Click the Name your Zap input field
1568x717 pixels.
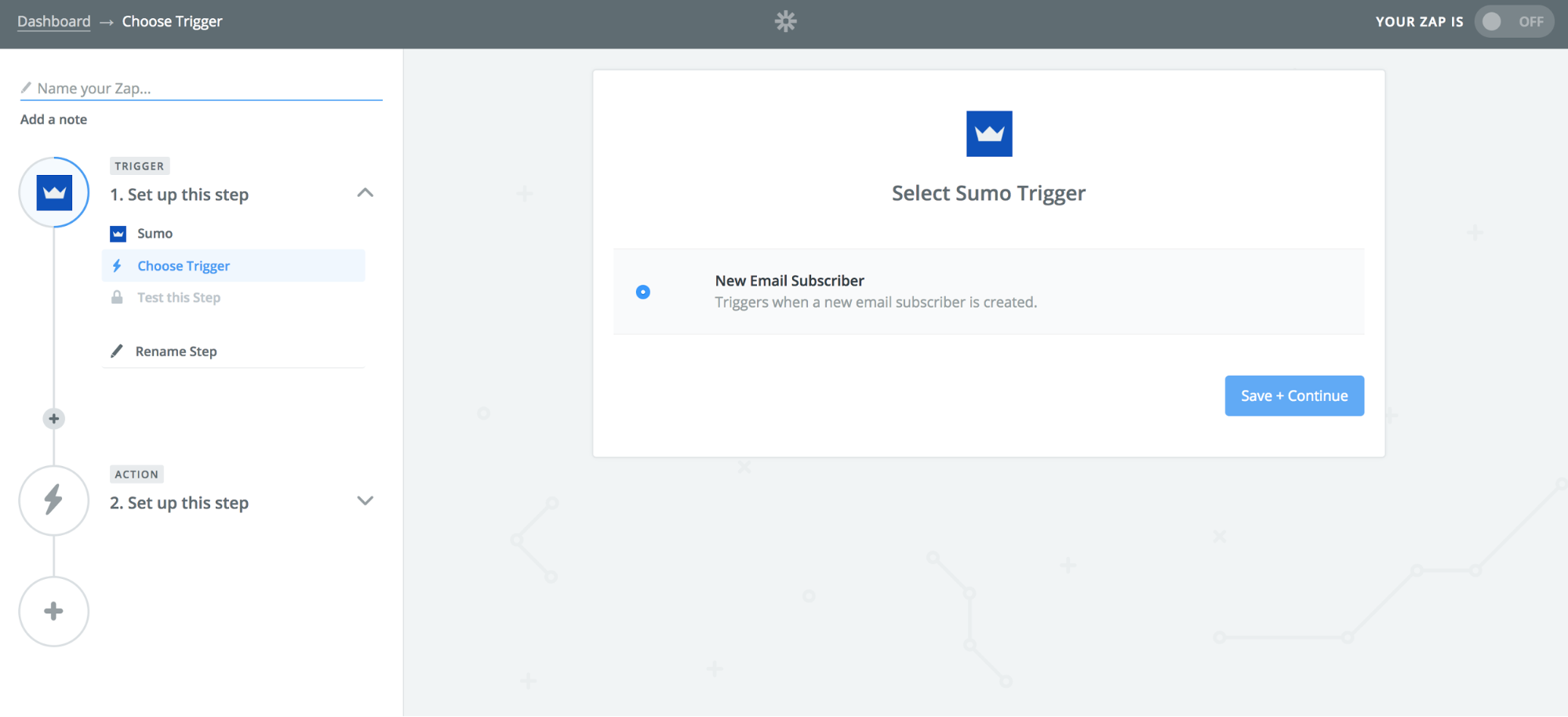(x=202, y=88)
